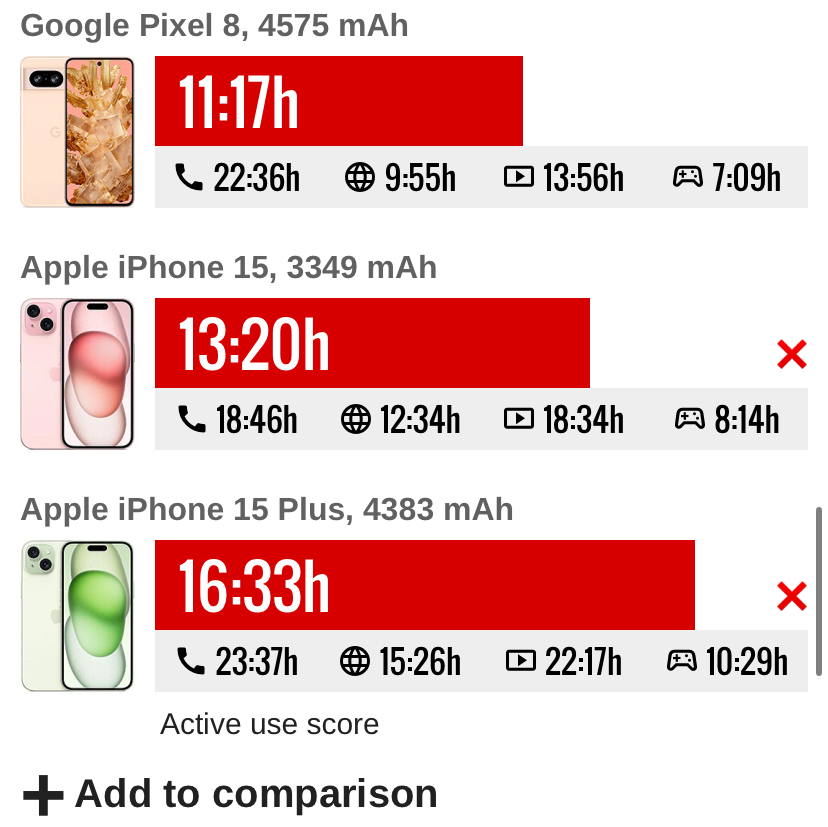Image resolution: width=828 pixels, height=827 pixels.
Task: Click the gamepad icon next to 10:29h
Action: 682,661
